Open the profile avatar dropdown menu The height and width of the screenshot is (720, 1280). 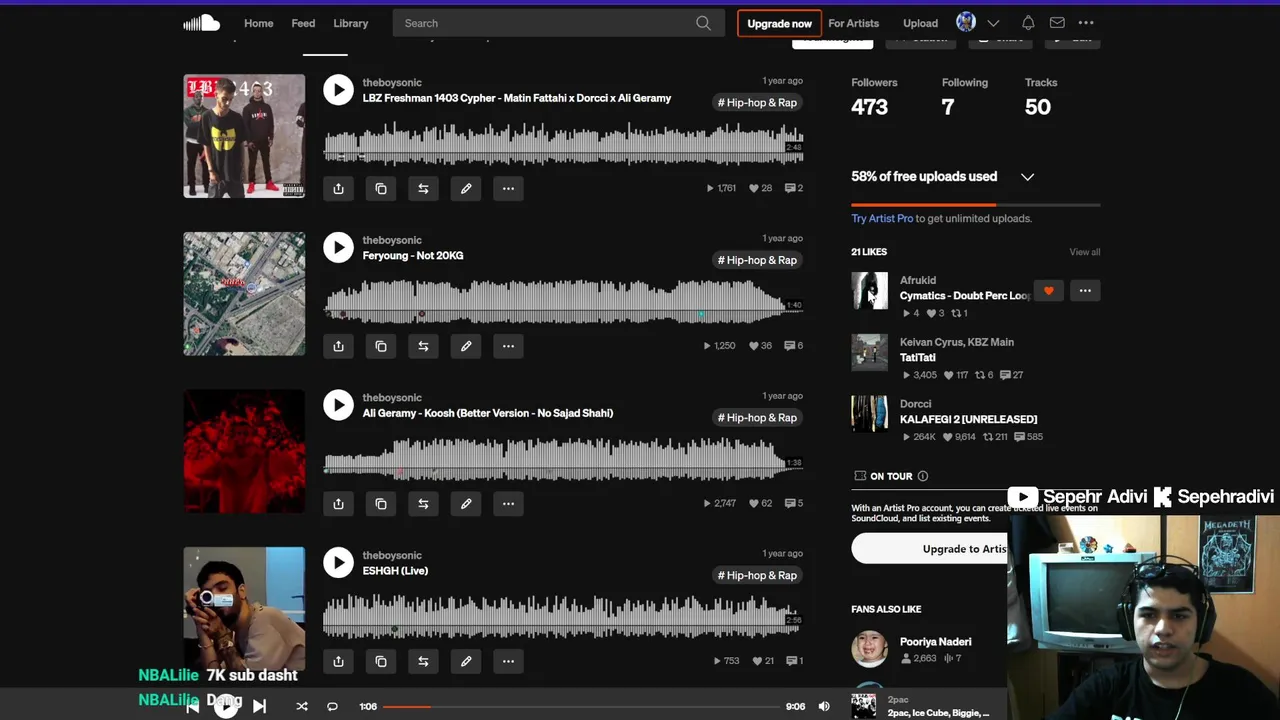coord(993,23)
